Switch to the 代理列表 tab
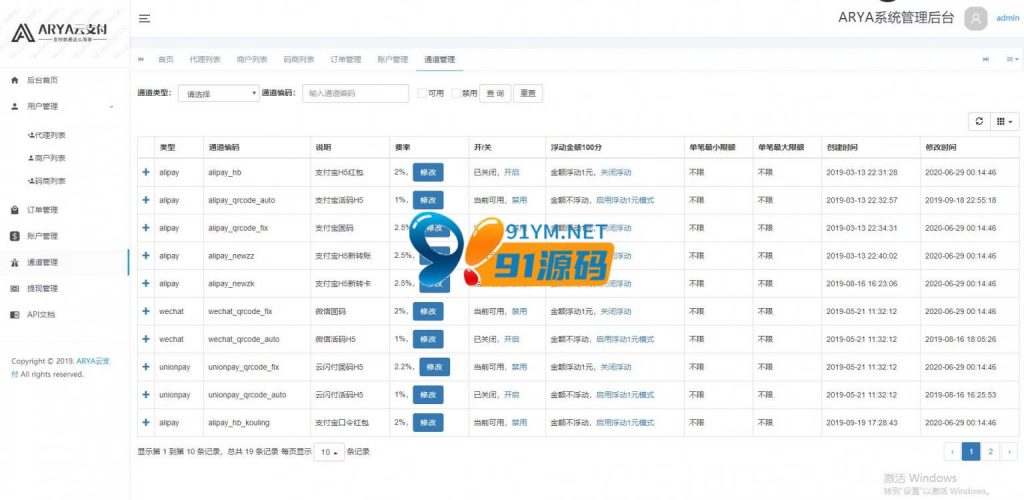Image resolution: width=1024 pixels, height=500 pixels. point(205,59)
